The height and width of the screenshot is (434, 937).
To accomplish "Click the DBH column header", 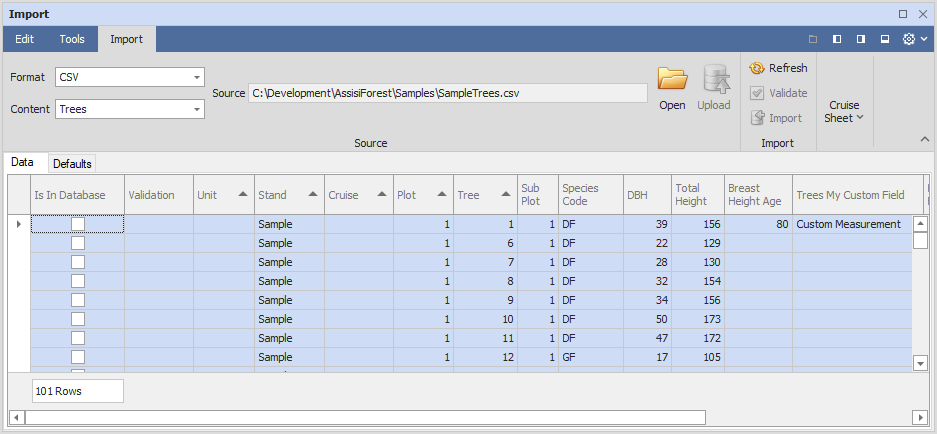I will coord(647,195).
